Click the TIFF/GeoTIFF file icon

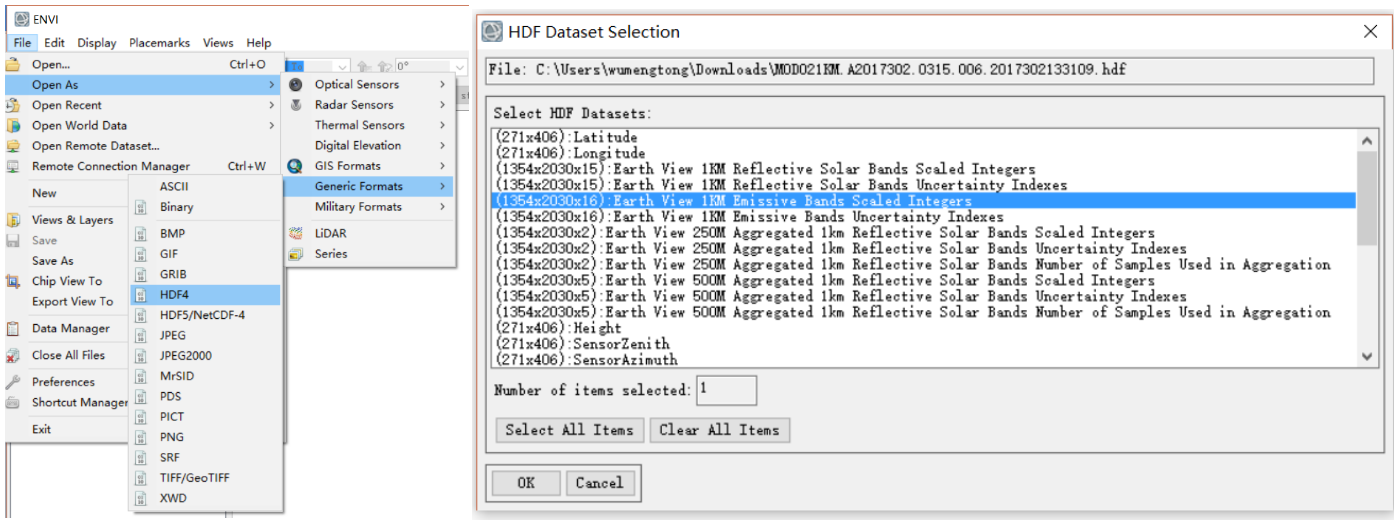[x=141, y=478]
